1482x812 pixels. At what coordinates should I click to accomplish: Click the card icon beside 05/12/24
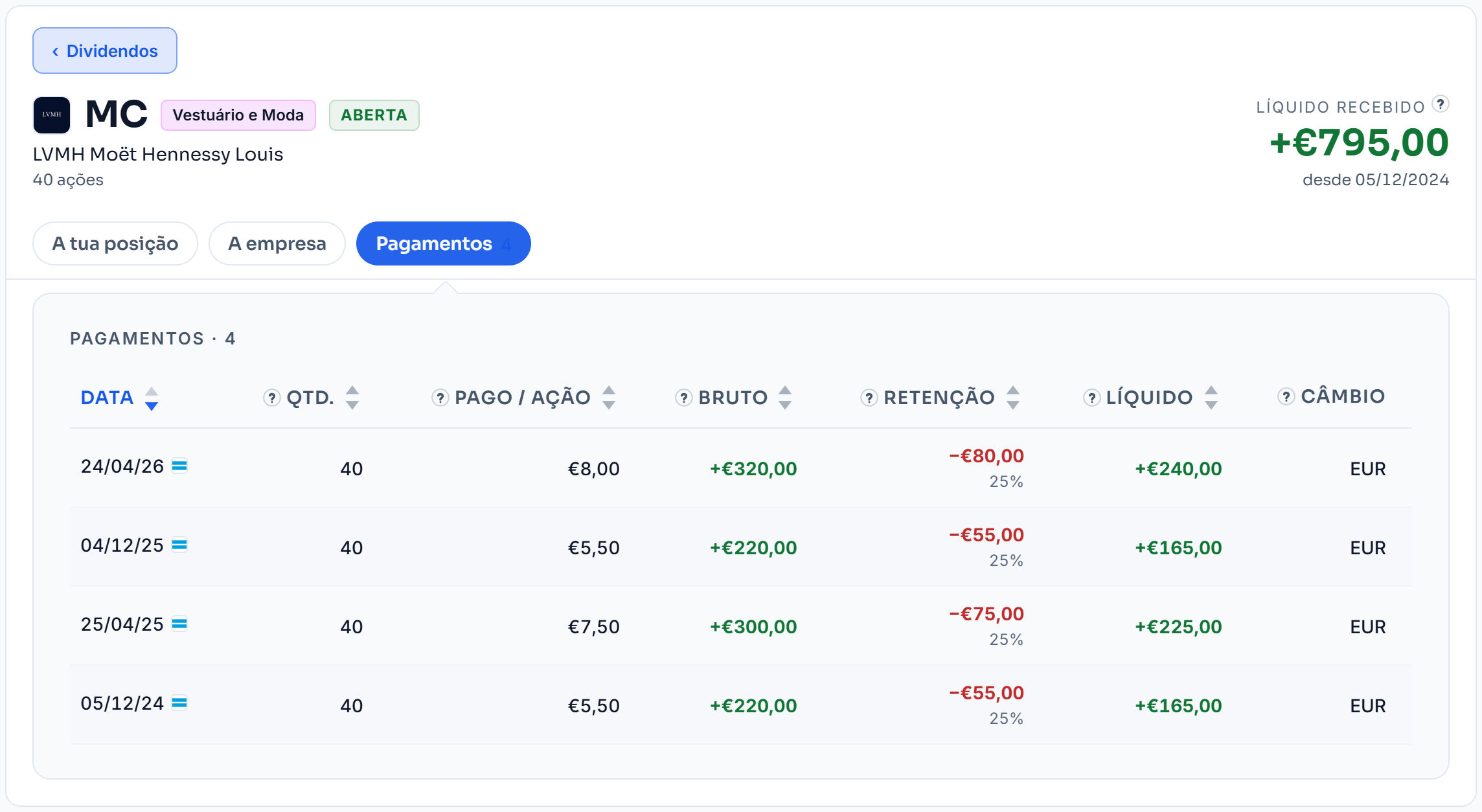click(x=179, y=703)
